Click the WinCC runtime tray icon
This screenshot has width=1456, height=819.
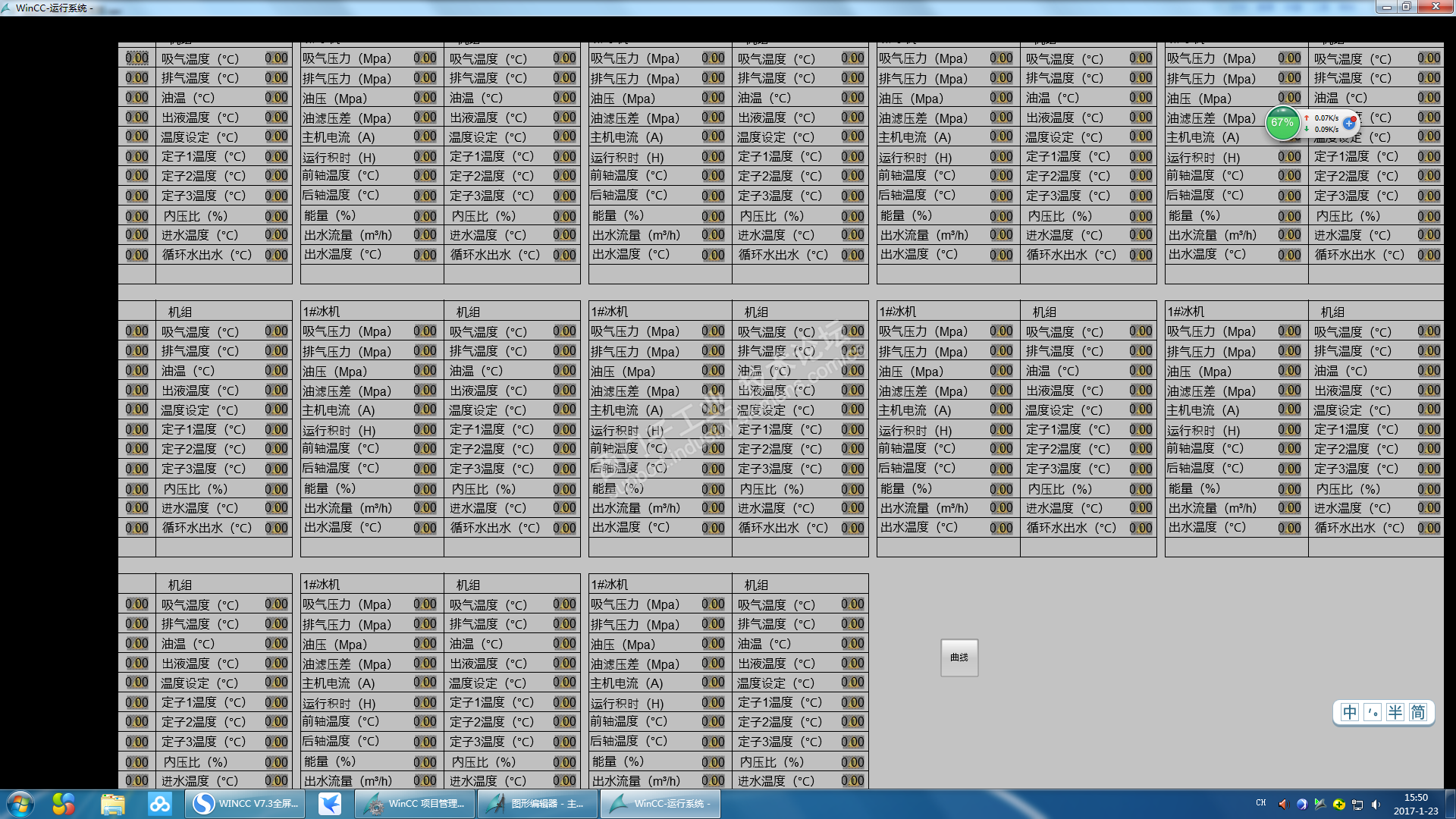(1320, 804)
